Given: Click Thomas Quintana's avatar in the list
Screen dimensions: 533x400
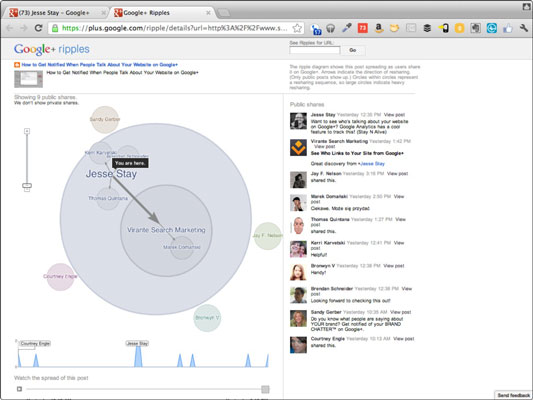Looking at the screenshot, I should point(298,226).
